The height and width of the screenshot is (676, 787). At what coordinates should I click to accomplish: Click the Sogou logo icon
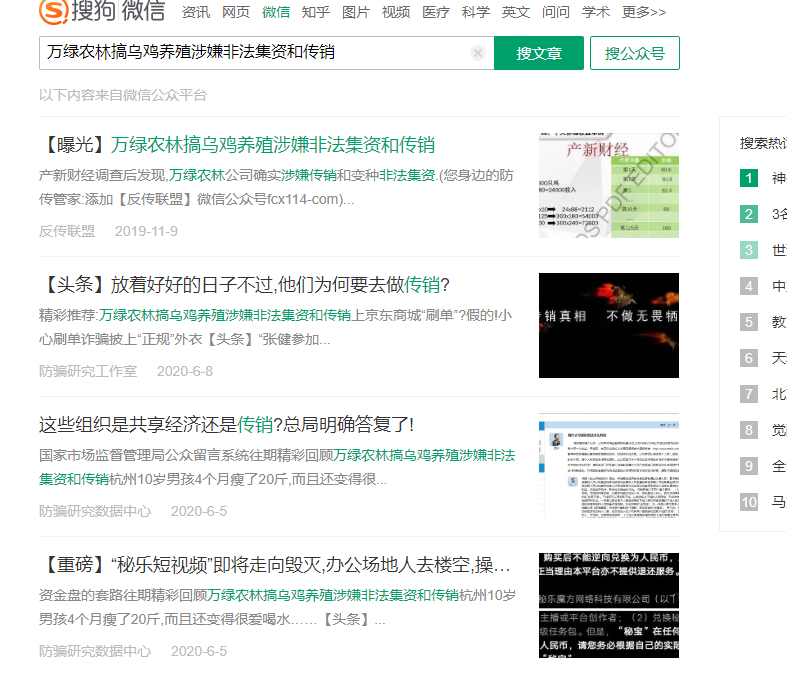53,11
